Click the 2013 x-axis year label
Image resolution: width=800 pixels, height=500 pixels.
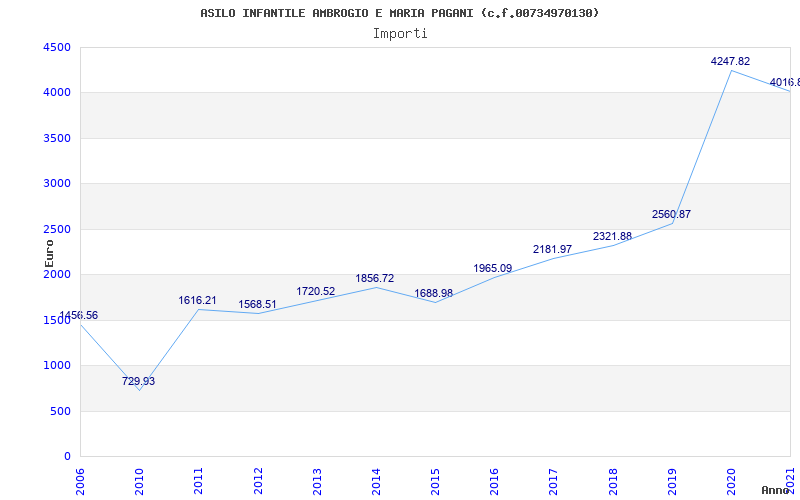coord(317,481)
